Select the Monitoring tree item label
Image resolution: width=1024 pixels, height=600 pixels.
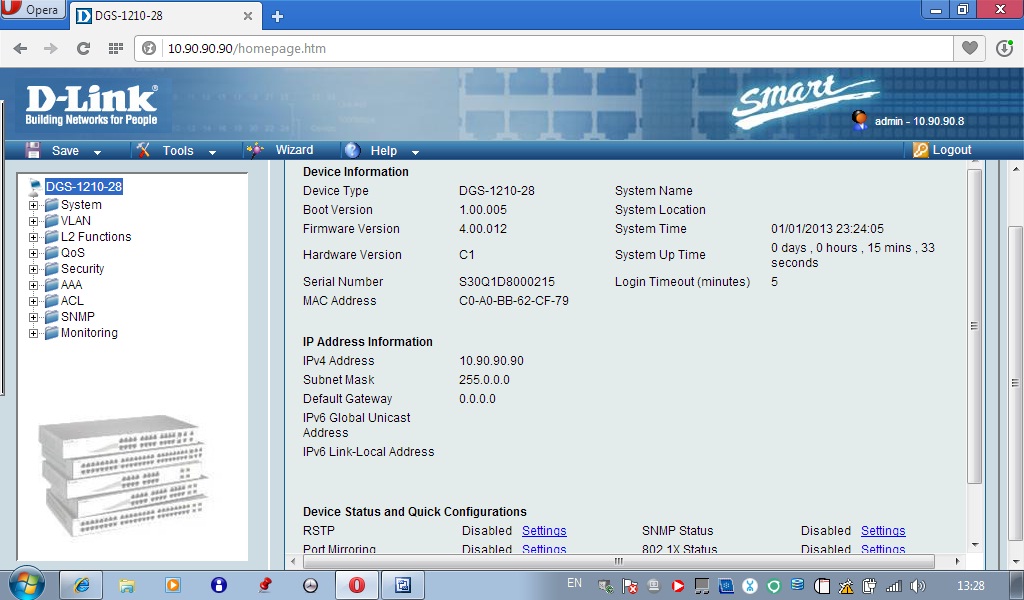click(89, 333)
